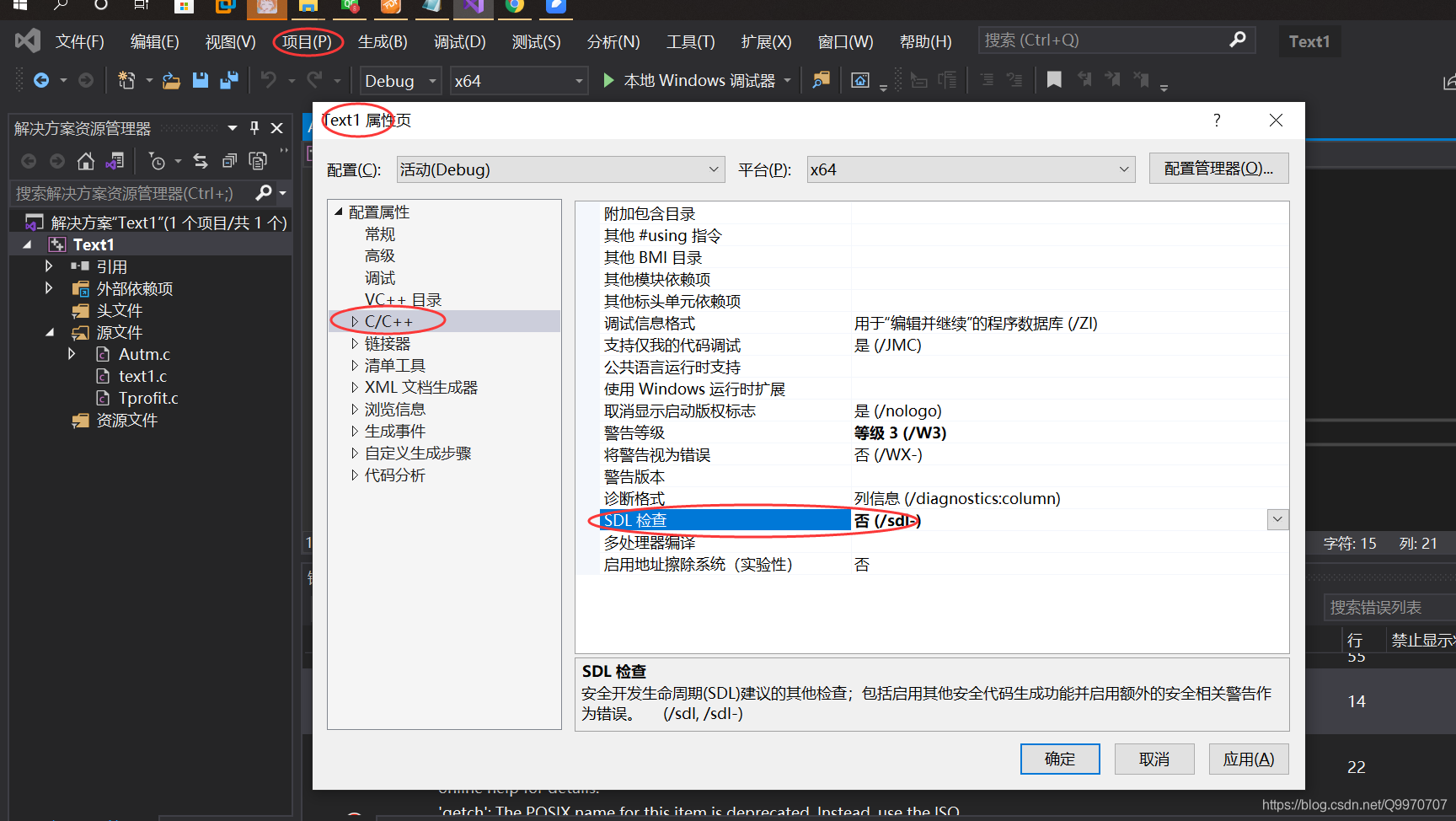1456x821 pixels.
Task: Open Chrome from the taskbar
Action: [513, 10]
